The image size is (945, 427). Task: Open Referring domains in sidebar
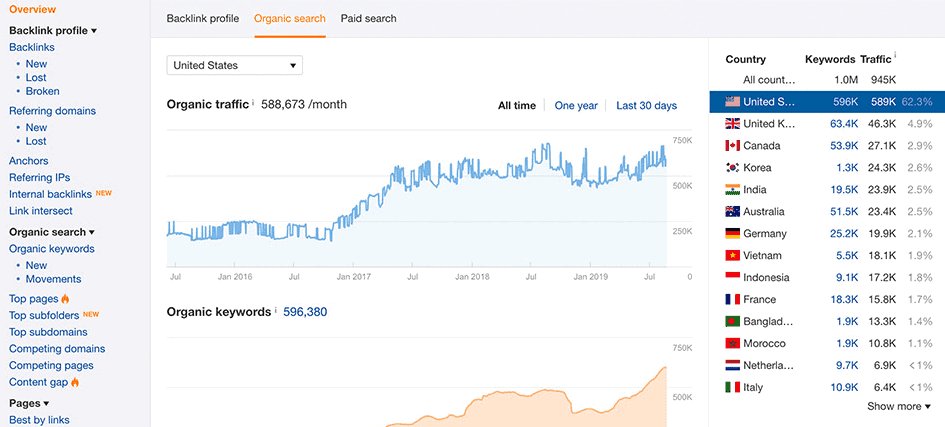52,111
